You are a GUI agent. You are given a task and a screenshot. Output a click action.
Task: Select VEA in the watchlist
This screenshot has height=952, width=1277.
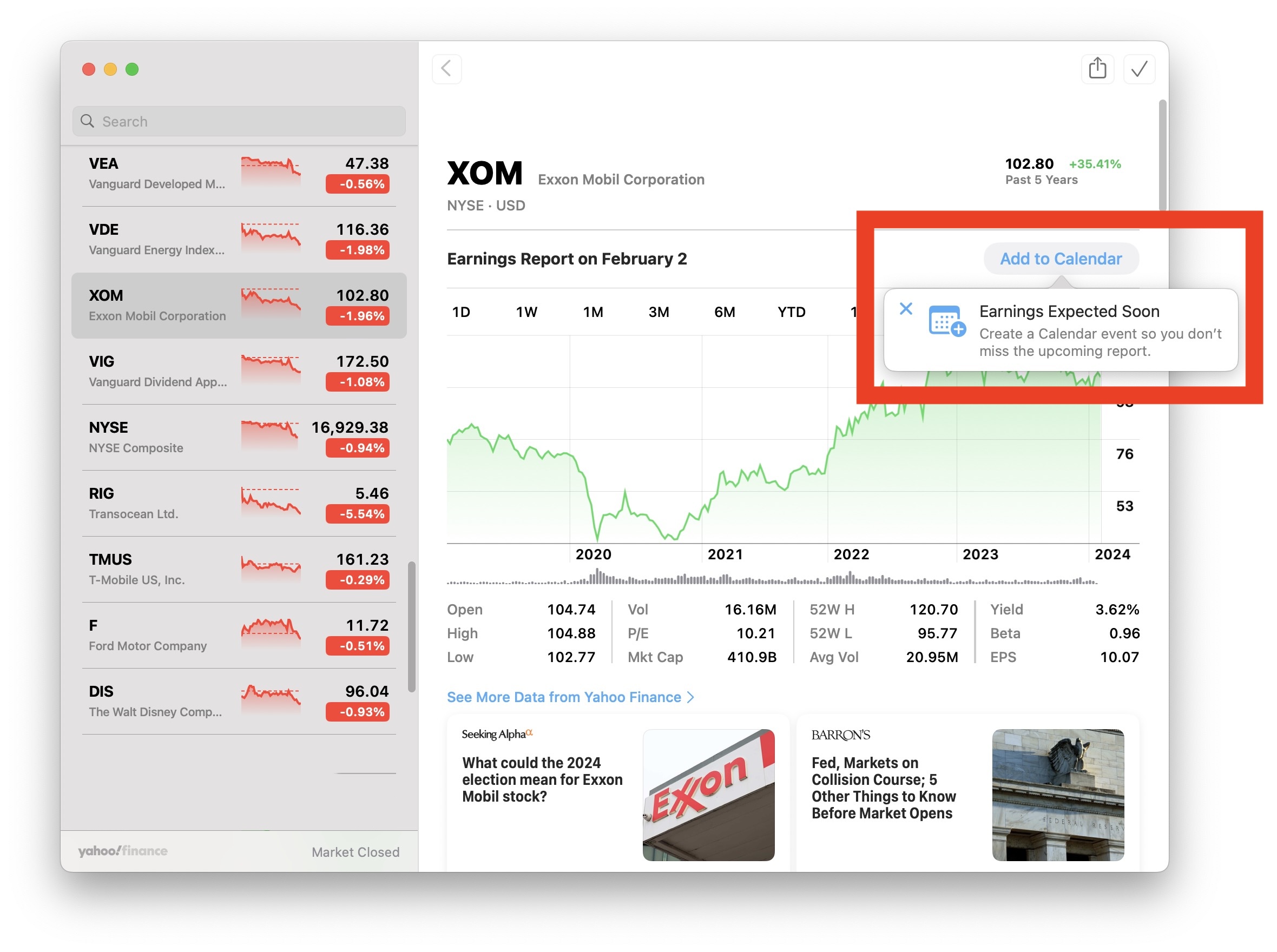coord(239,174)
